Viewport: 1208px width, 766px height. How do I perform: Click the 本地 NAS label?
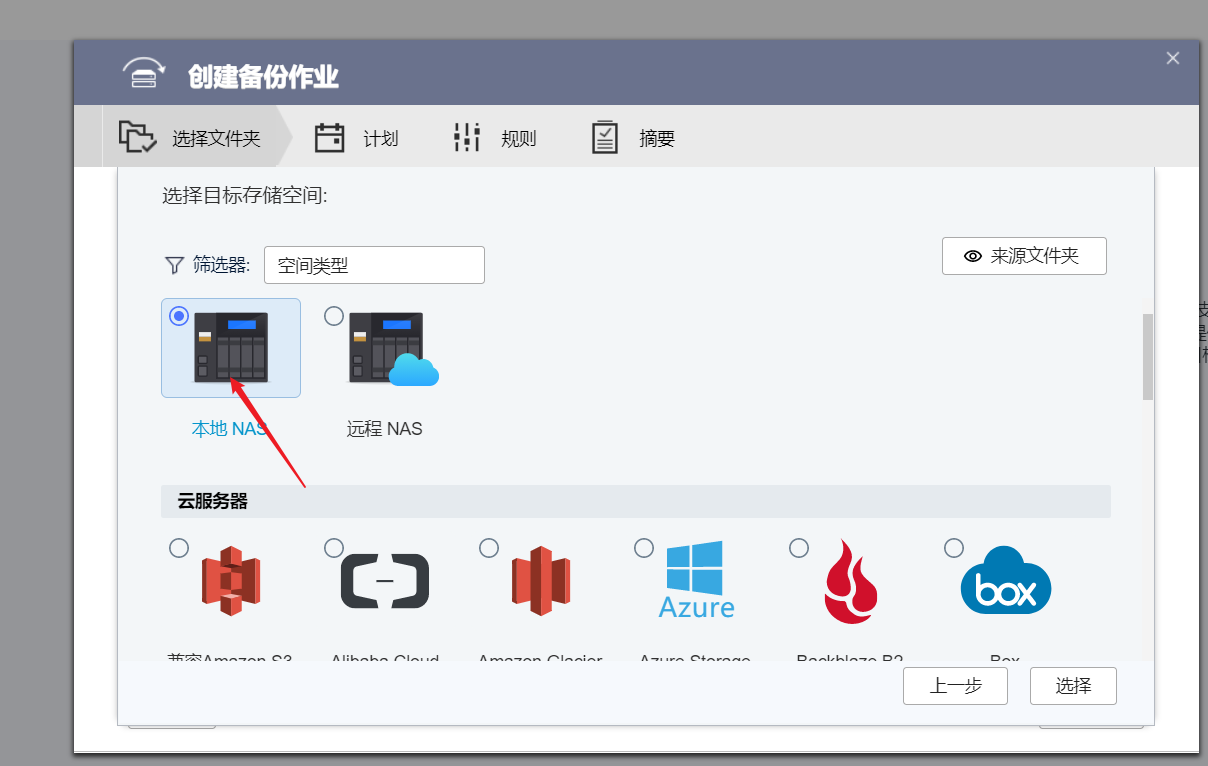tap(230, 429)
